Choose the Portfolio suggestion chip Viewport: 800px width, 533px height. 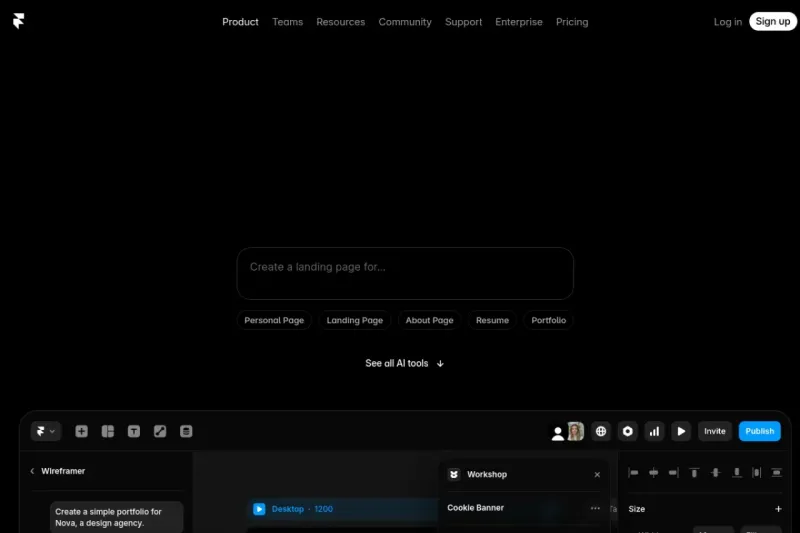pyautogui.click(x=548, y=320)
